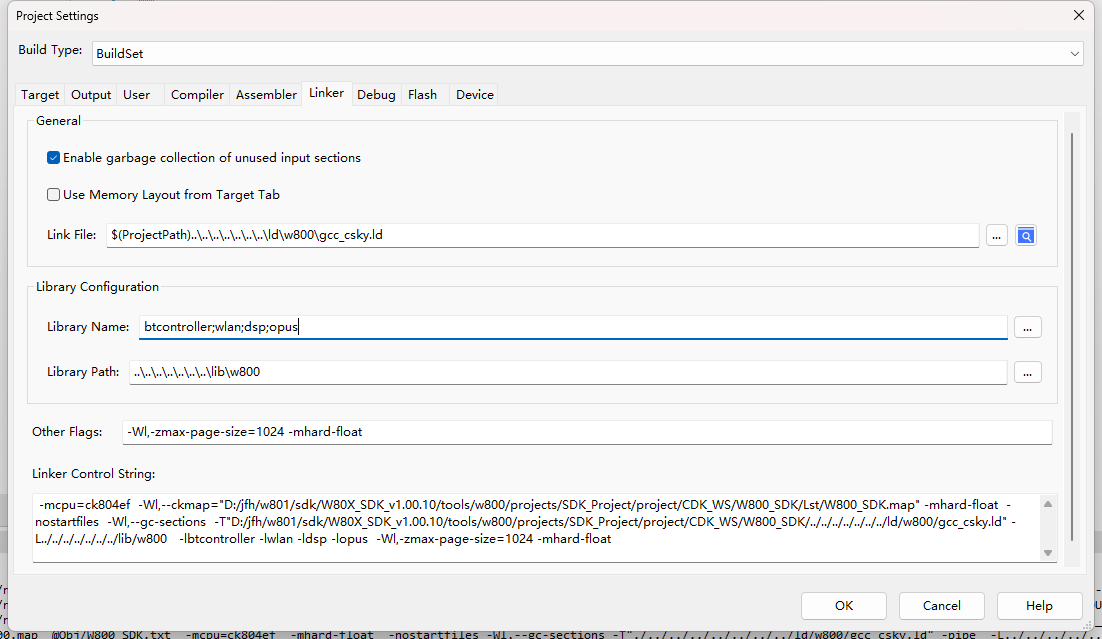Disable garbage collection of unused input sections
Viewport: 1102px width, 639px height.
tap(54, 158)
